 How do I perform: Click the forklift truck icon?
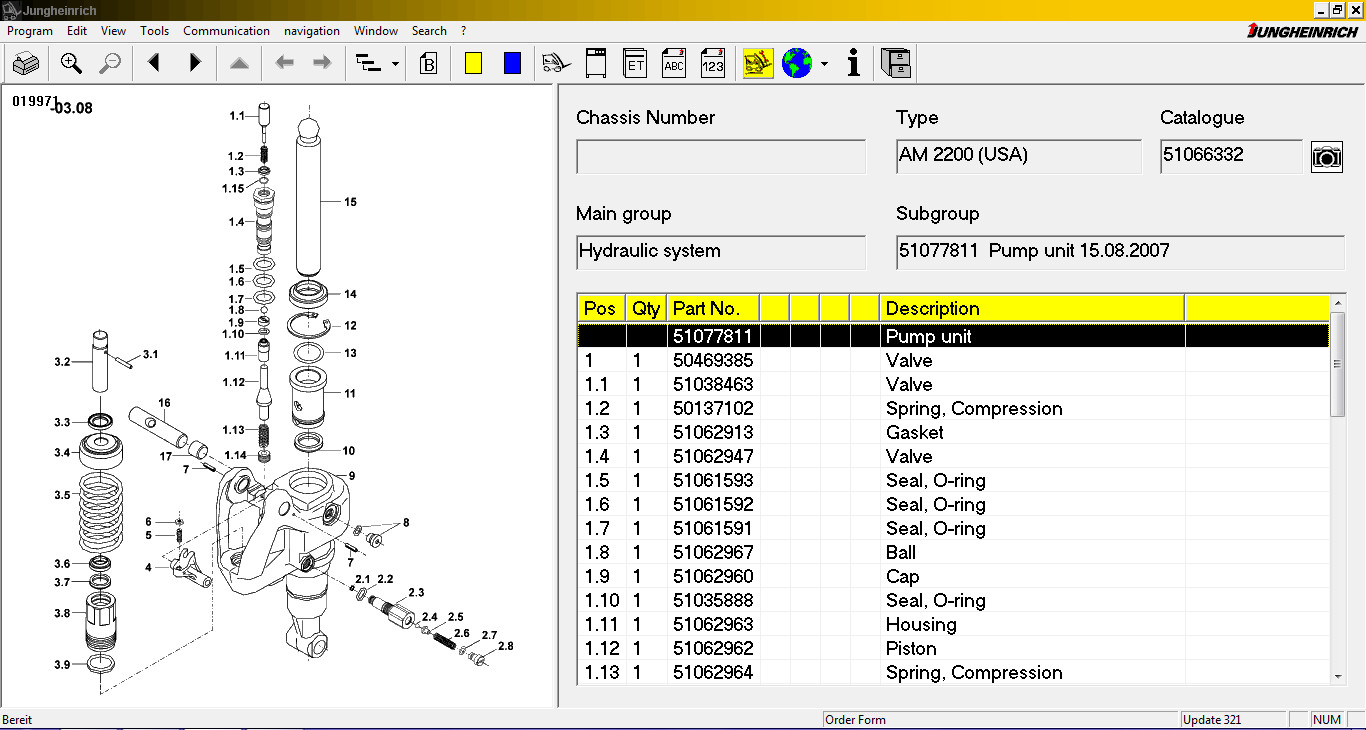click(x=556, y=64)
